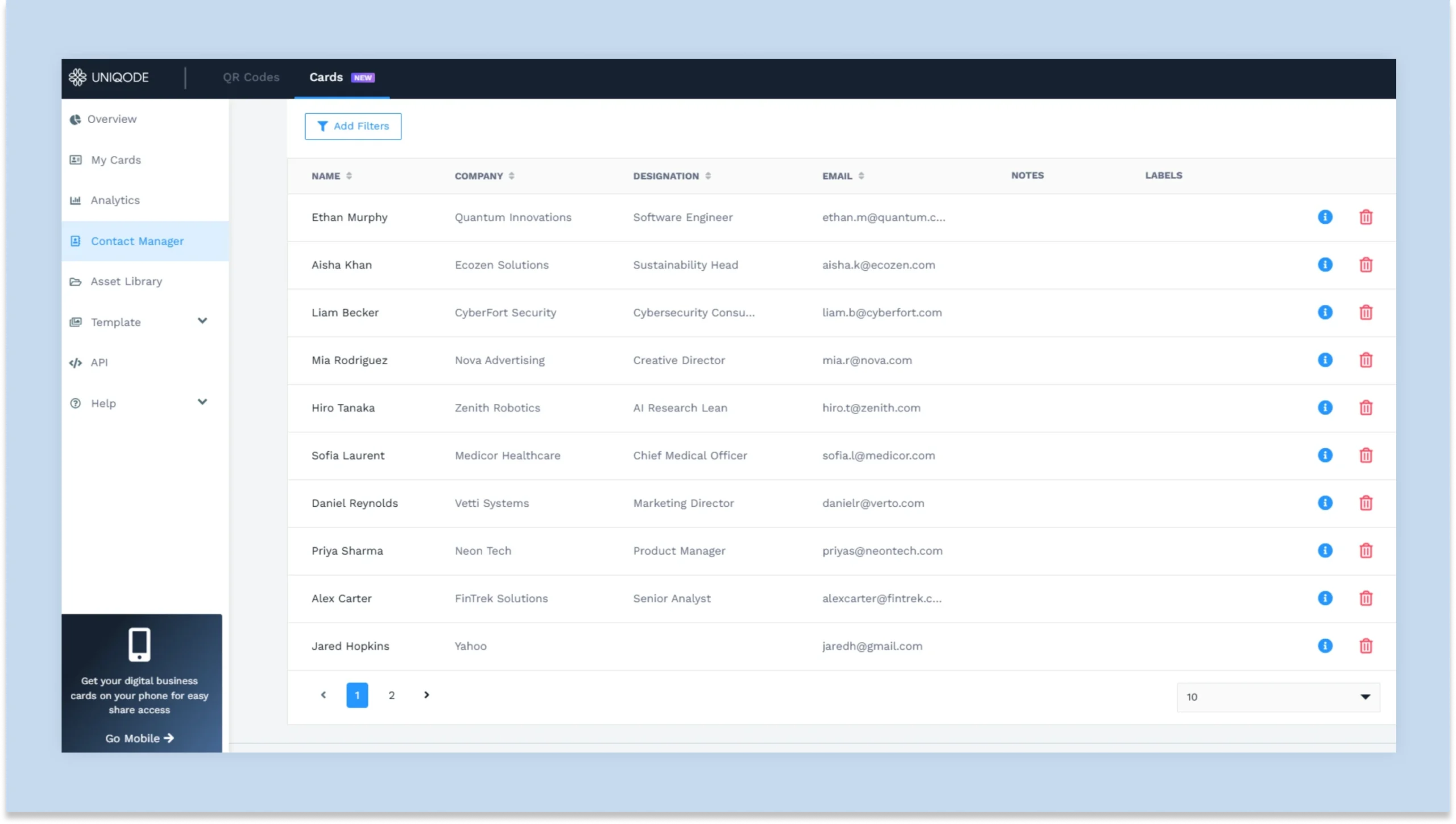1456x824 pixels.
Task: Go to next page arrow
Action: click(426, 695)
